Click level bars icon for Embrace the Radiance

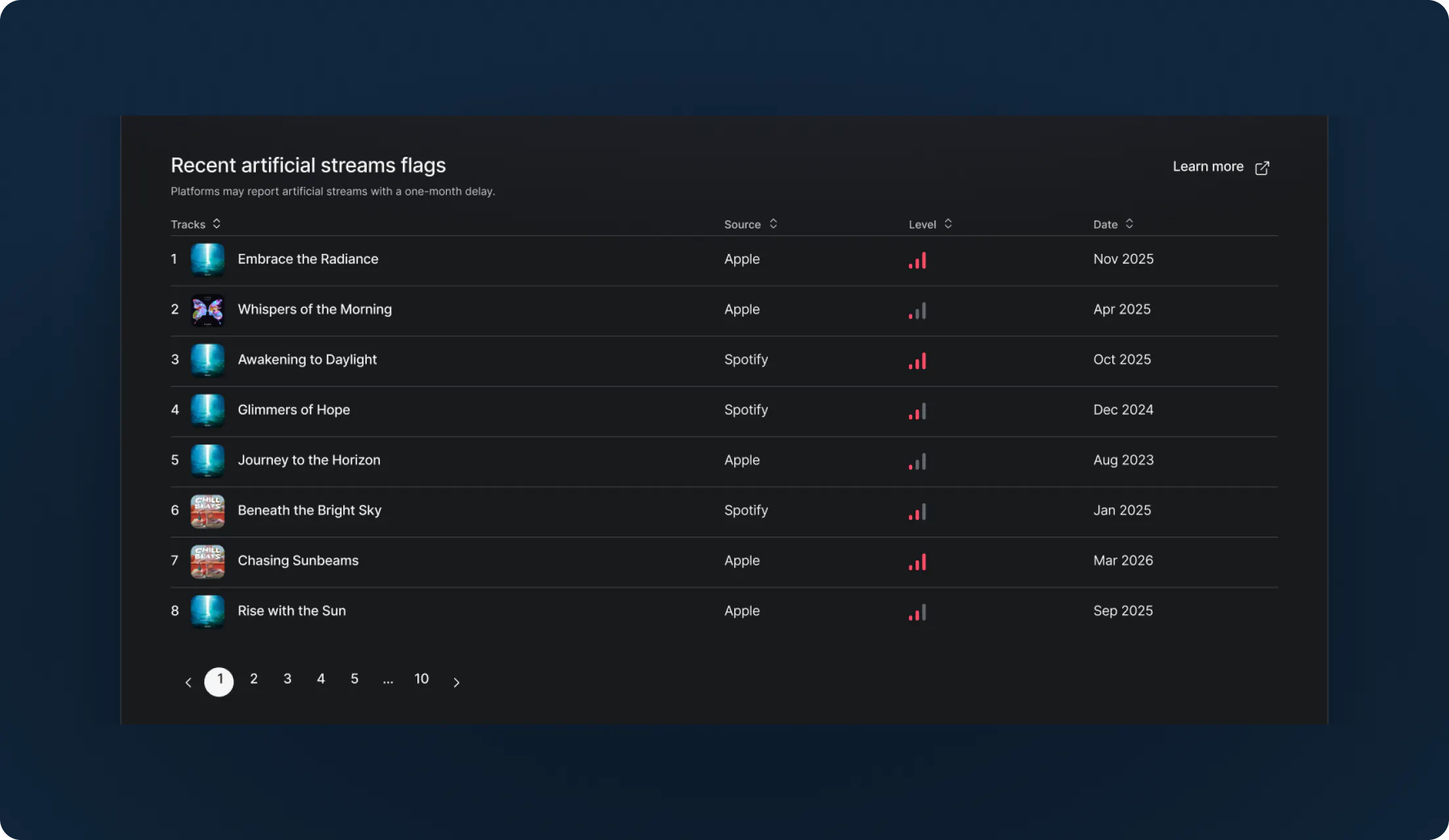click(917, 261)
